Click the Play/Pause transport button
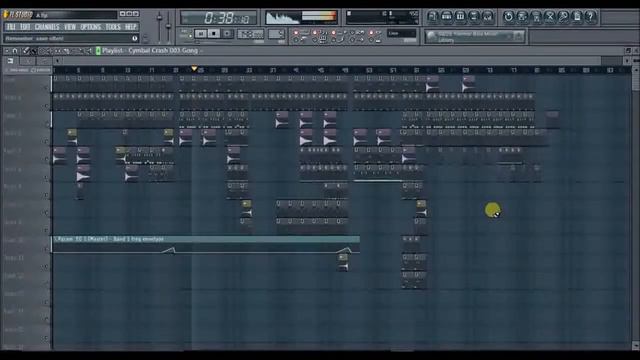 (200, 33)
